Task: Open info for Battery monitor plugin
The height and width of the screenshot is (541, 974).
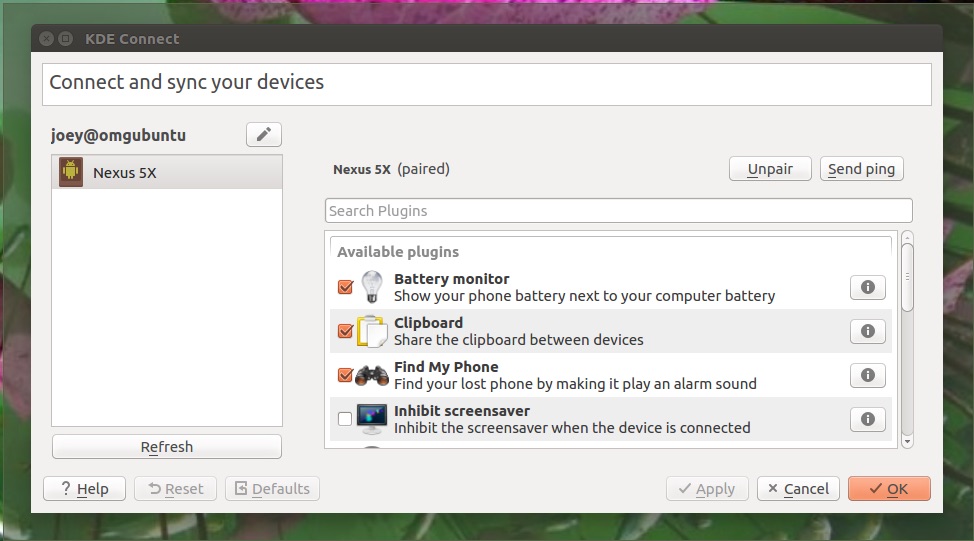Action: [x=868, y=287]
